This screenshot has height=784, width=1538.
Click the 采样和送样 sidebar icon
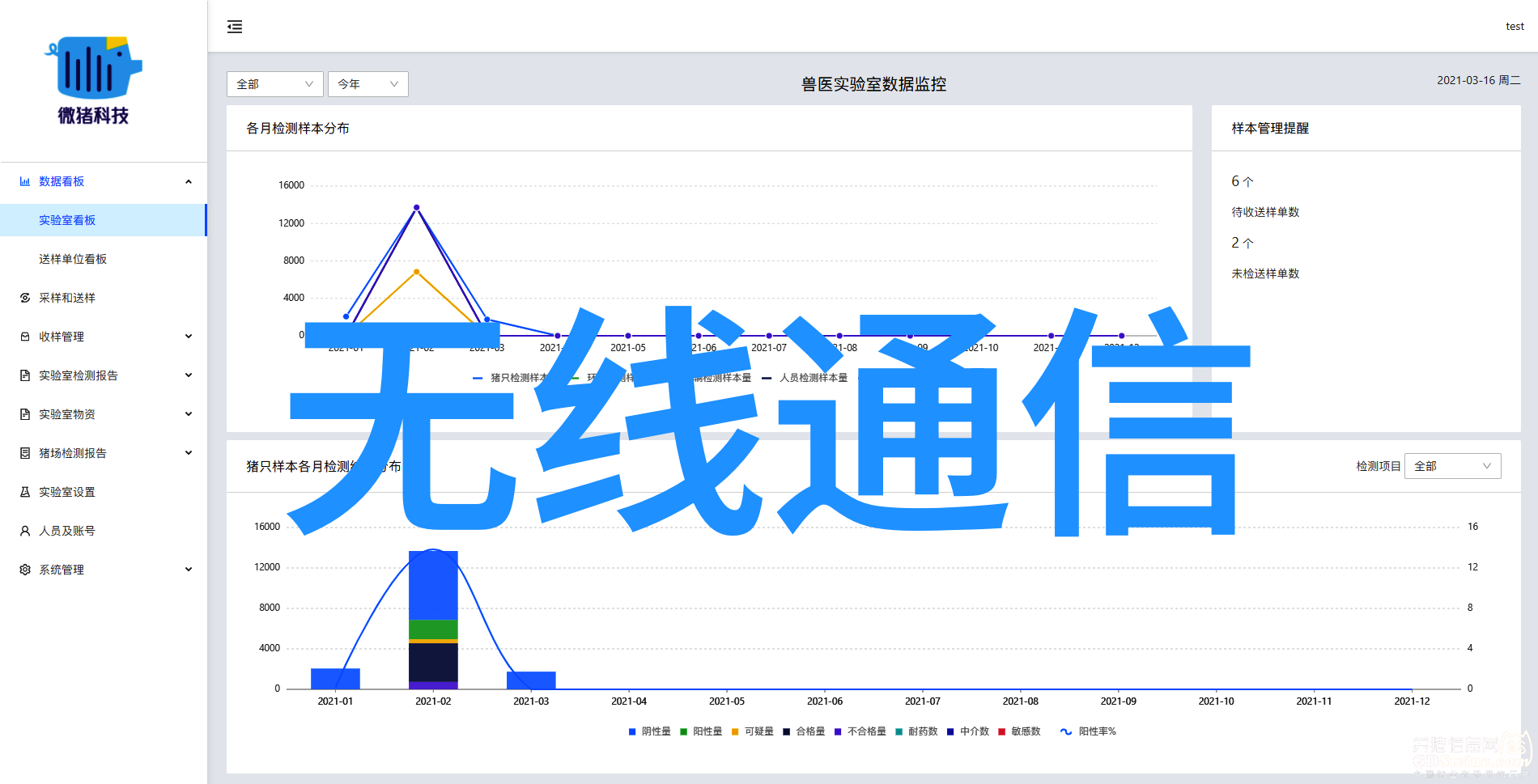coord(25,299)
